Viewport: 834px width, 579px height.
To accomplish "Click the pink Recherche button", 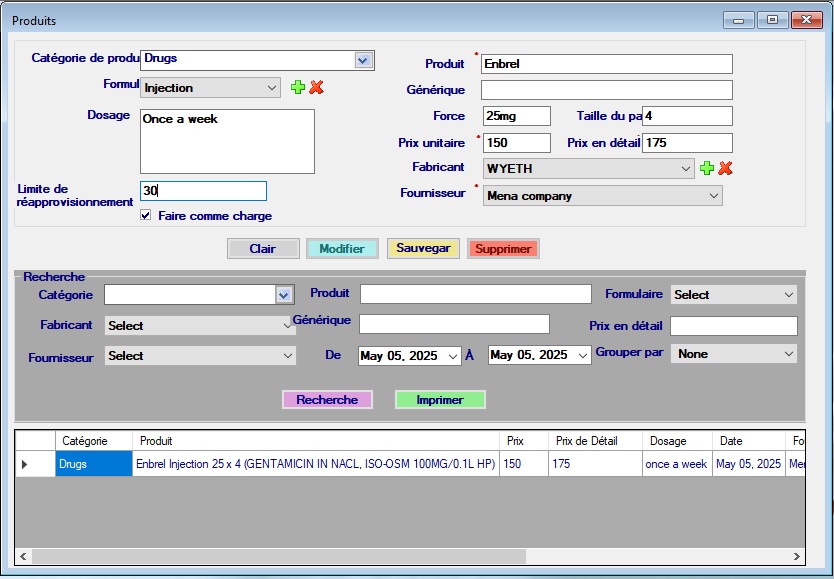I will click(327, 400).
